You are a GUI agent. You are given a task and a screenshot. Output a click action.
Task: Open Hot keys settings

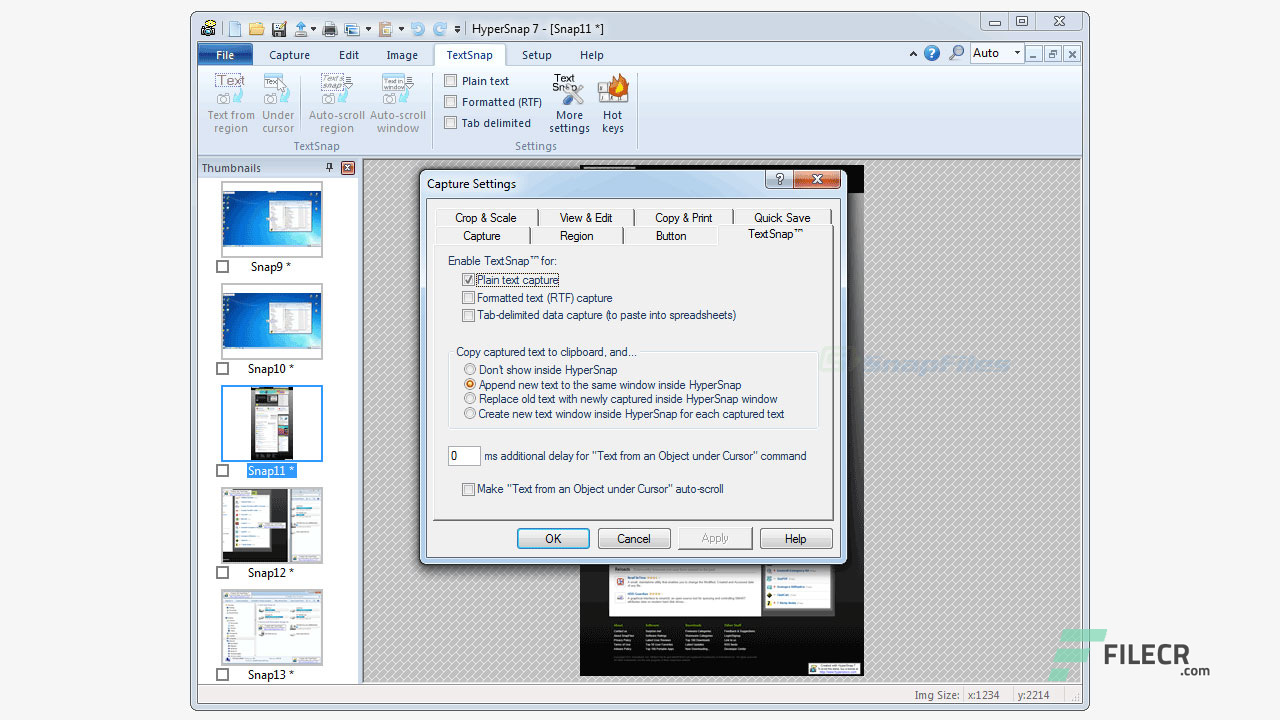coord(613,104)
